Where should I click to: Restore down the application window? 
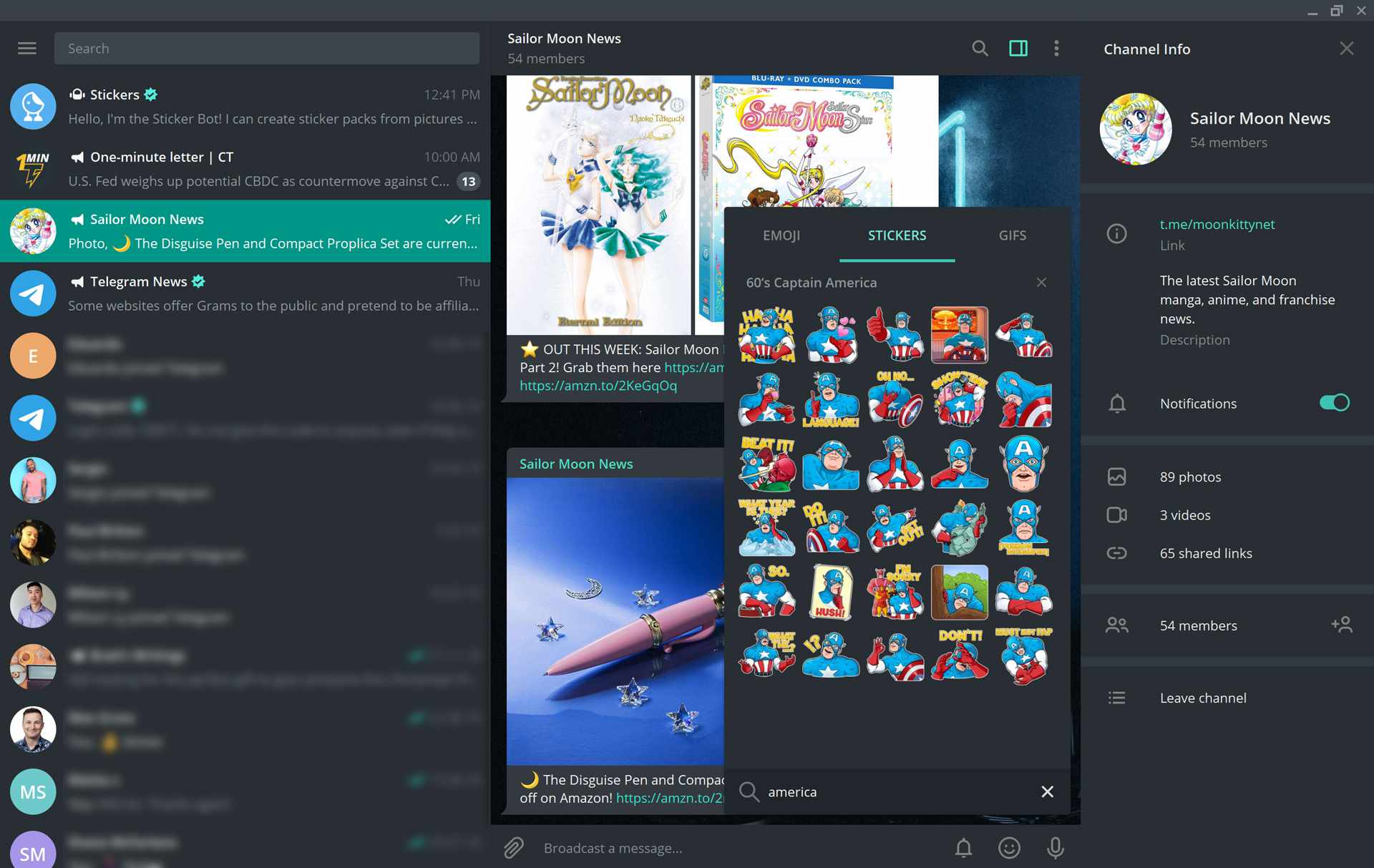[x=1336, y=10]
